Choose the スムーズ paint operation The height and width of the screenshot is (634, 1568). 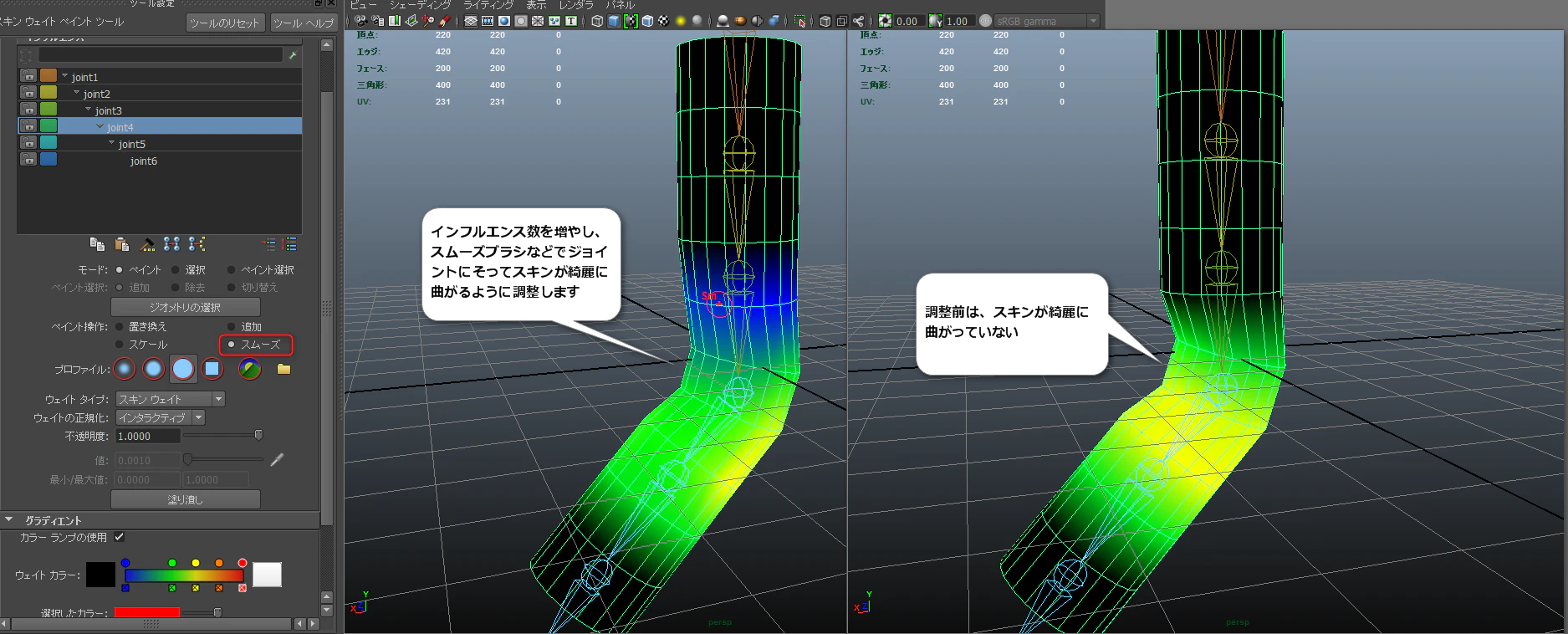pyautogui.click(x=232, y=344)
